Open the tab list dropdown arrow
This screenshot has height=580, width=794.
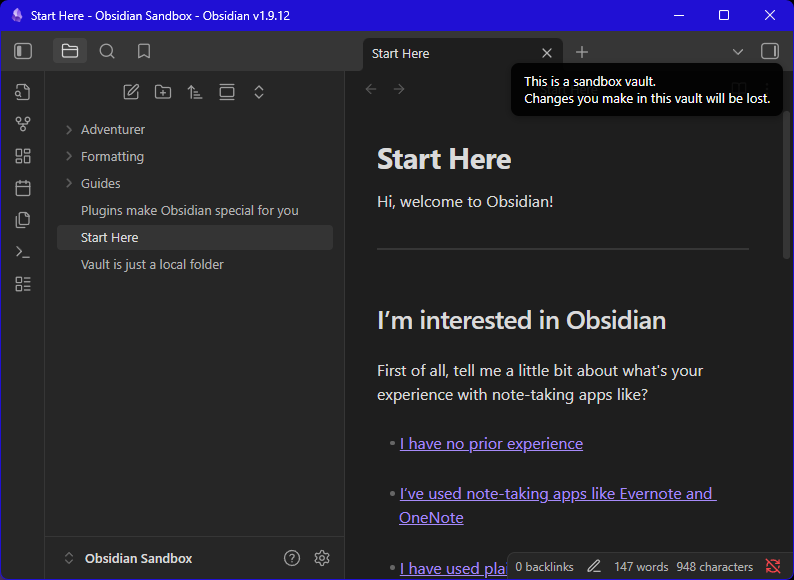[738, 52]
